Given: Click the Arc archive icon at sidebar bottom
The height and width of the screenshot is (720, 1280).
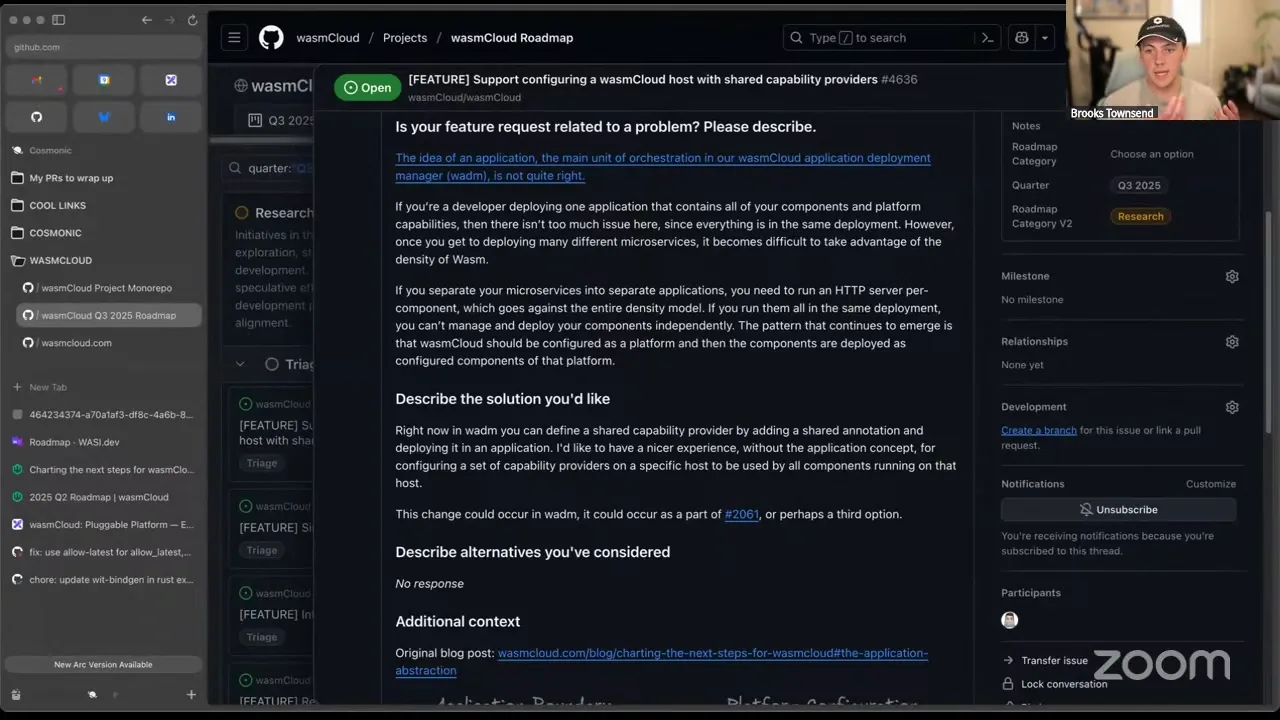Looking at the screenshot, I should 16,694.
